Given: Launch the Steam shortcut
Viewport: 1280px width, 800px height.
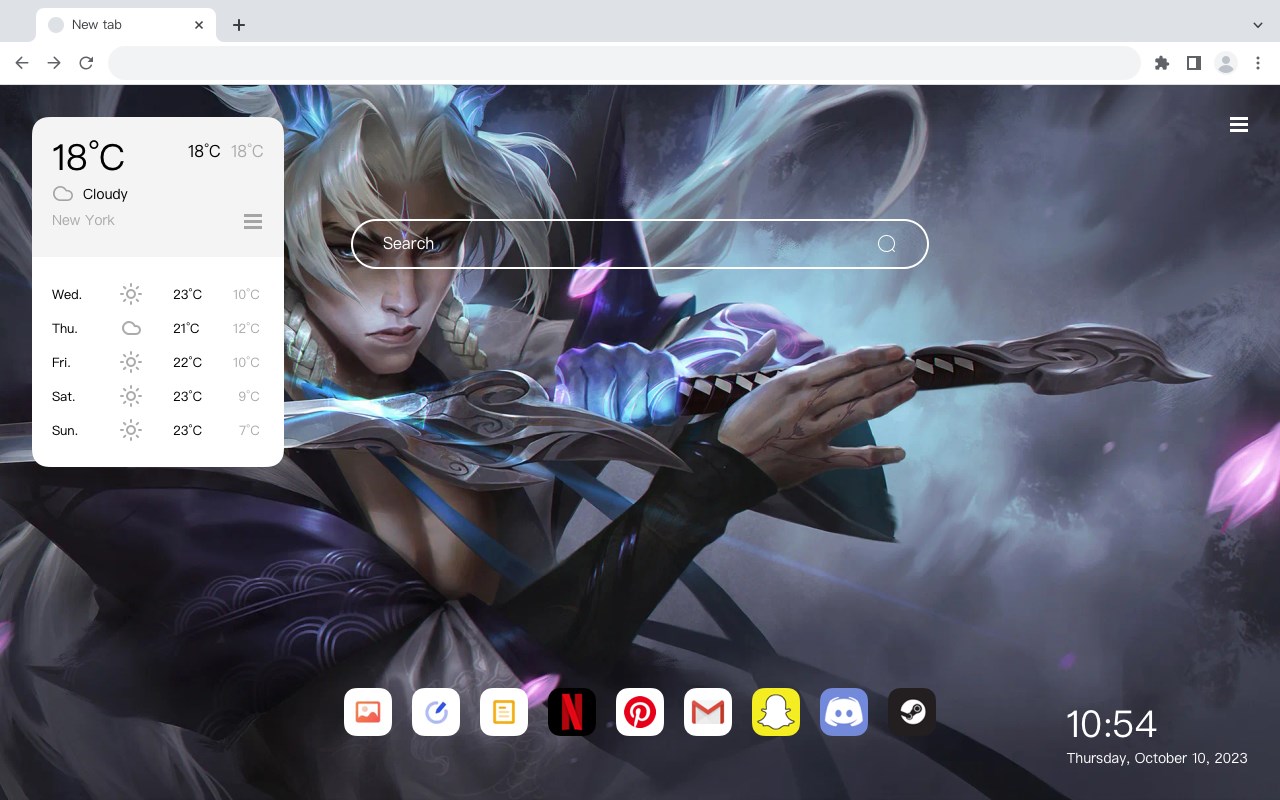Looking at the screenshot, I should (912, 712).
